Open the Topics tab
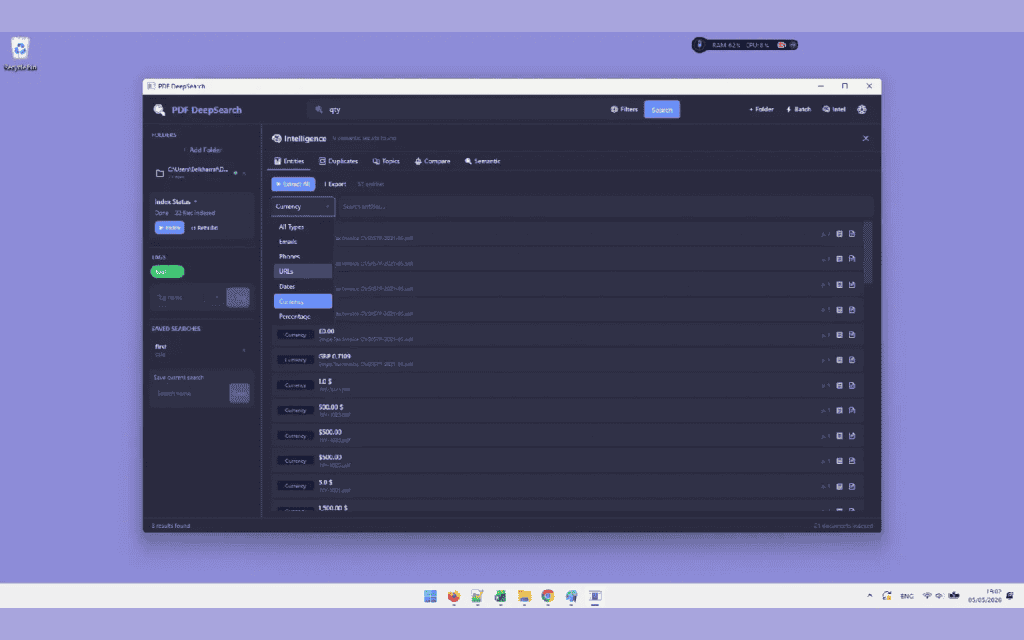The height and width of the screenshot is (640, 1024). tap(386, 161)
